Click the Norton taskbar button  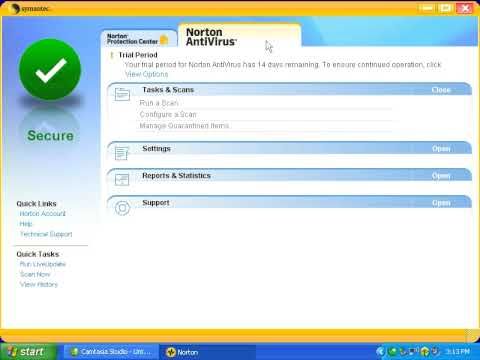tap(207, 352)
